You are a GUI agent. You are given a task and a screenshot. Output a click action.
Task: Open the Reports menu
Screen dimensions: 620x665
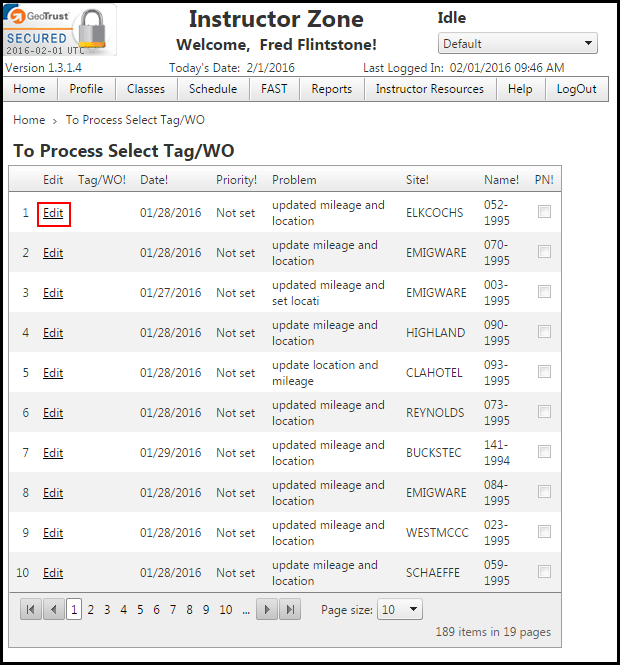click(332, 89)
